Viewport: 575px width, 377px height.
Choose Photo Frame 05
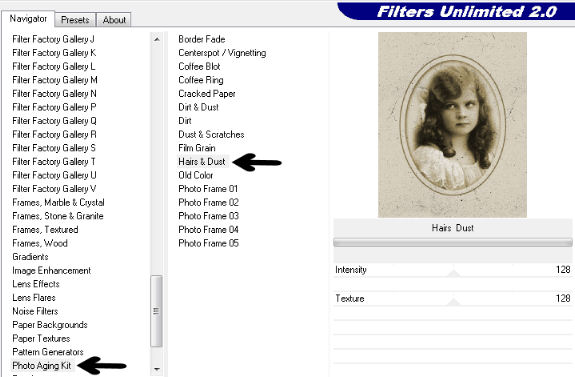point(208,243)
